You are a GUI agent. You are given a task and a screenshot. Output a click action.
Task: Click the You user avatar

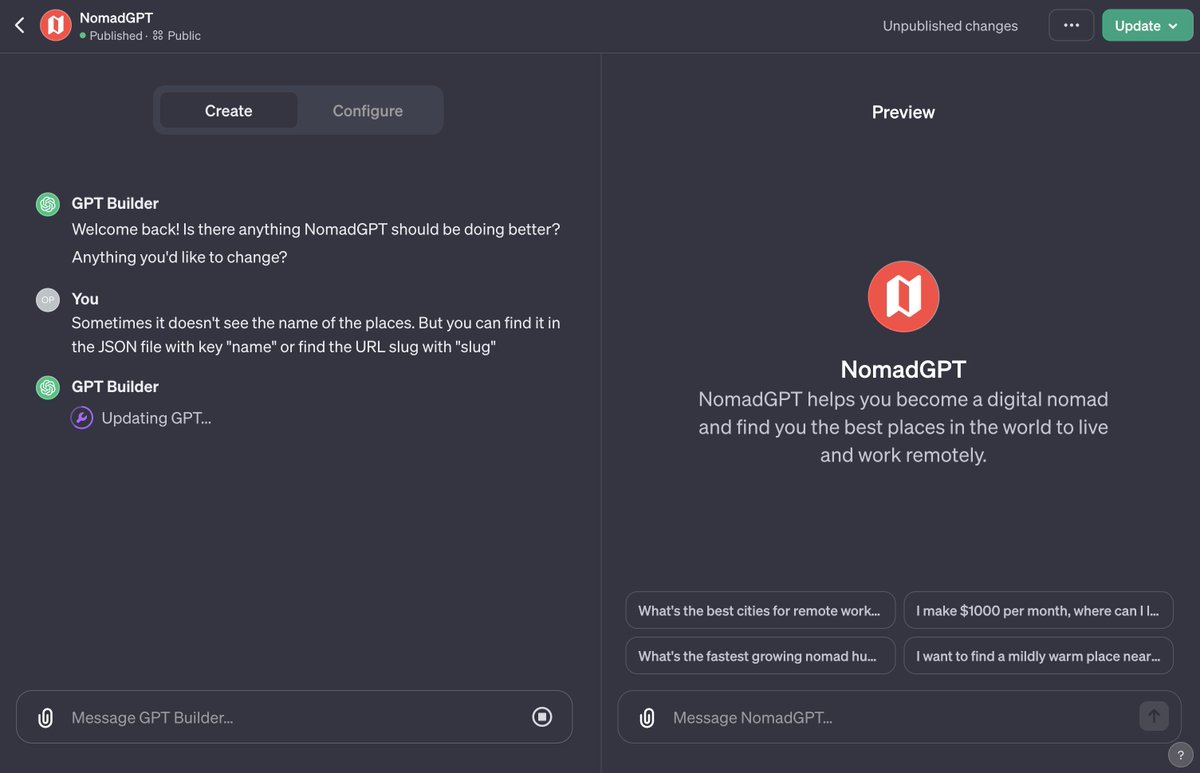point(48,299)
